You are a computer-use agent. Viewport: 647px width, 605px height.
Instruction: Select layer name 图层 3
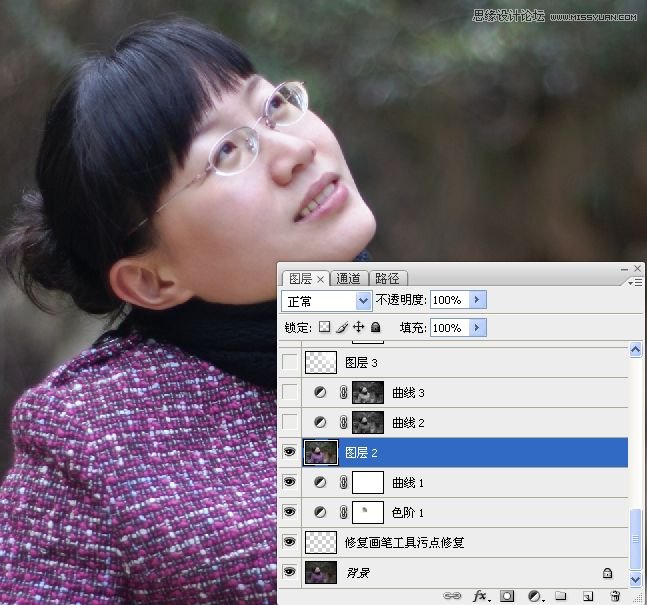coord(361,363)
